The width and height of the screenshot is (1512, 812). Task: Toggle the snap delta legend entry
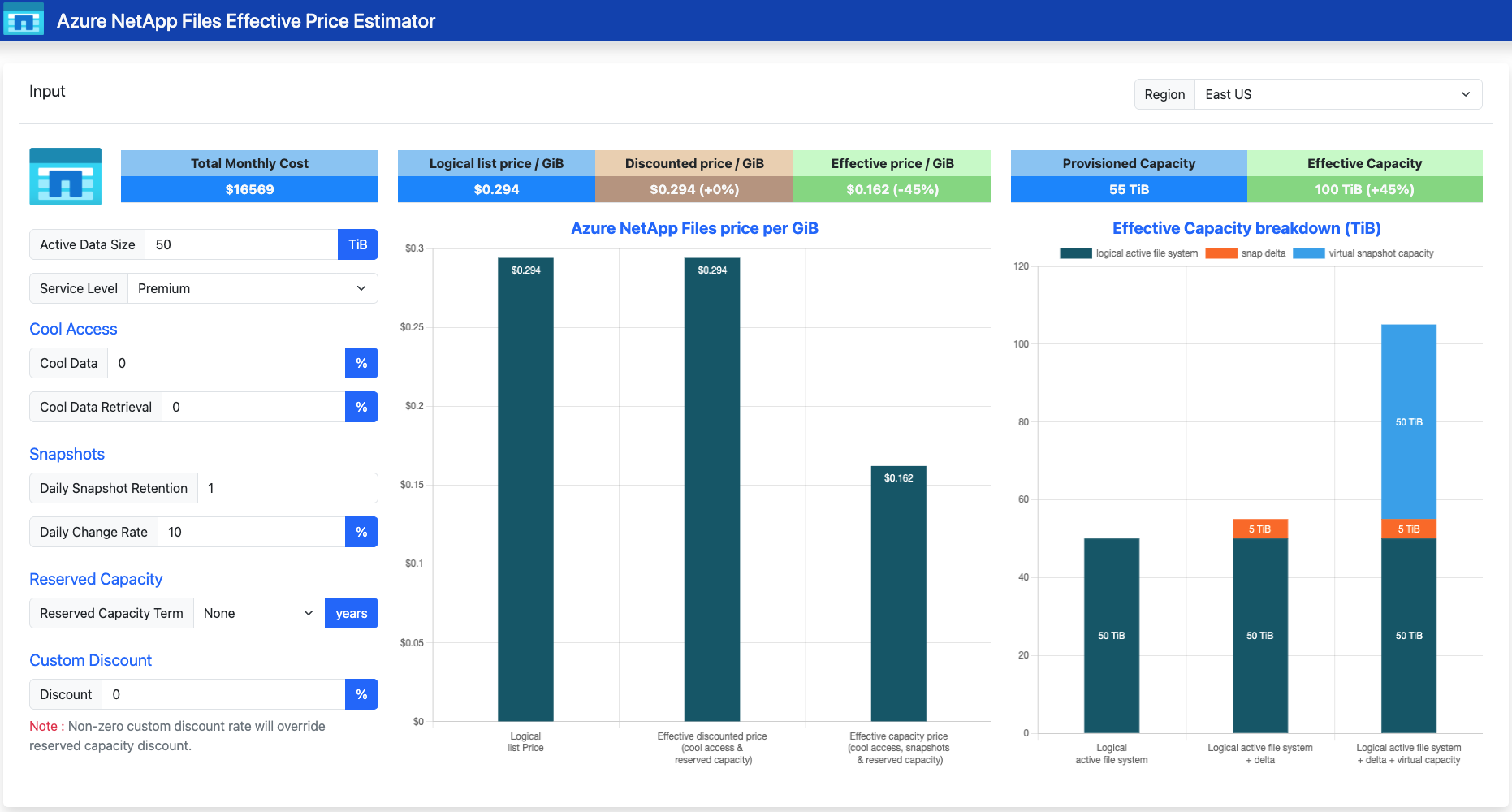tap(1246, 253)
